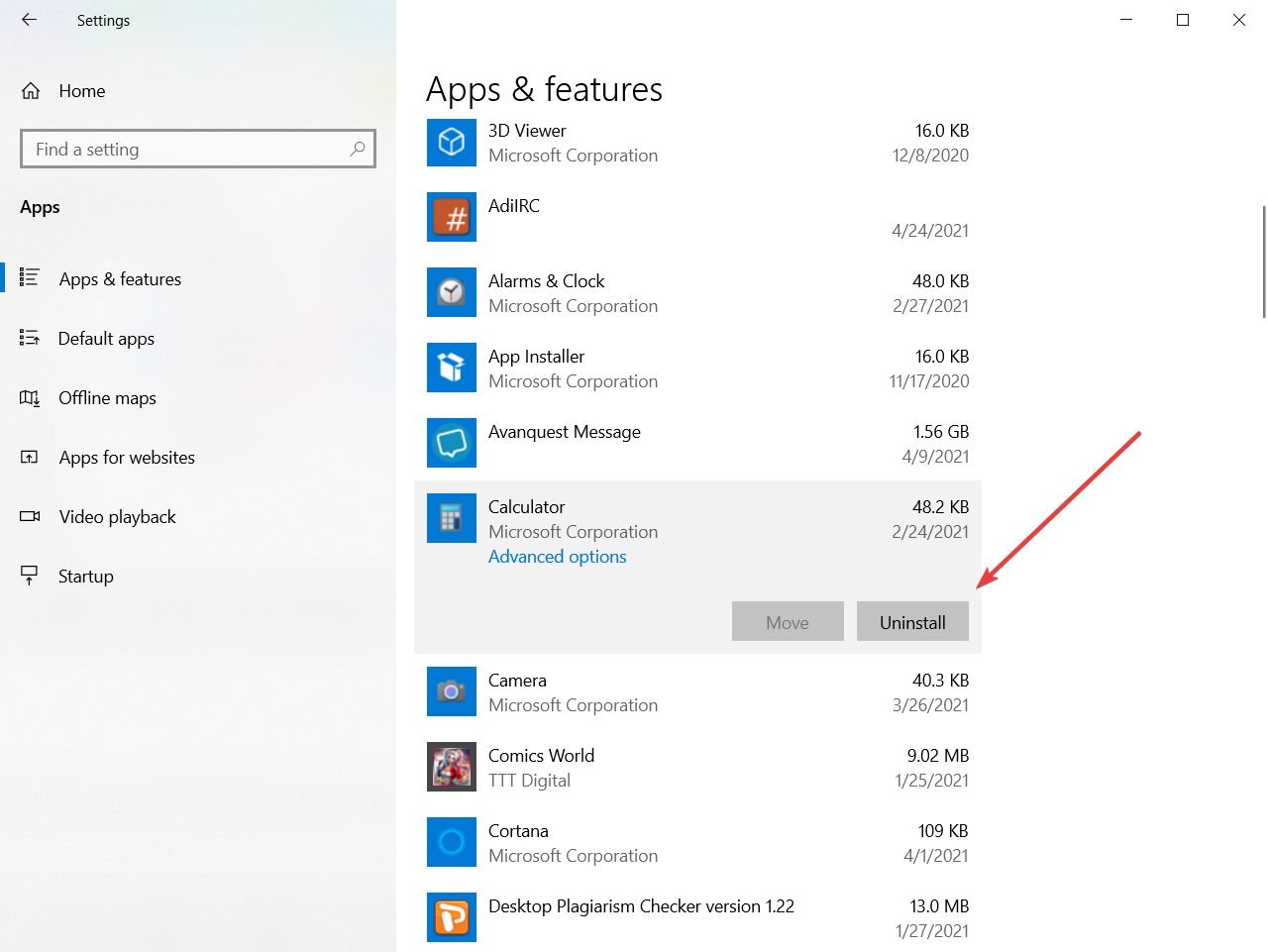Screen dimensions: 1268x952
Task: Minimize the Settings window
Action: point(1126,20)
